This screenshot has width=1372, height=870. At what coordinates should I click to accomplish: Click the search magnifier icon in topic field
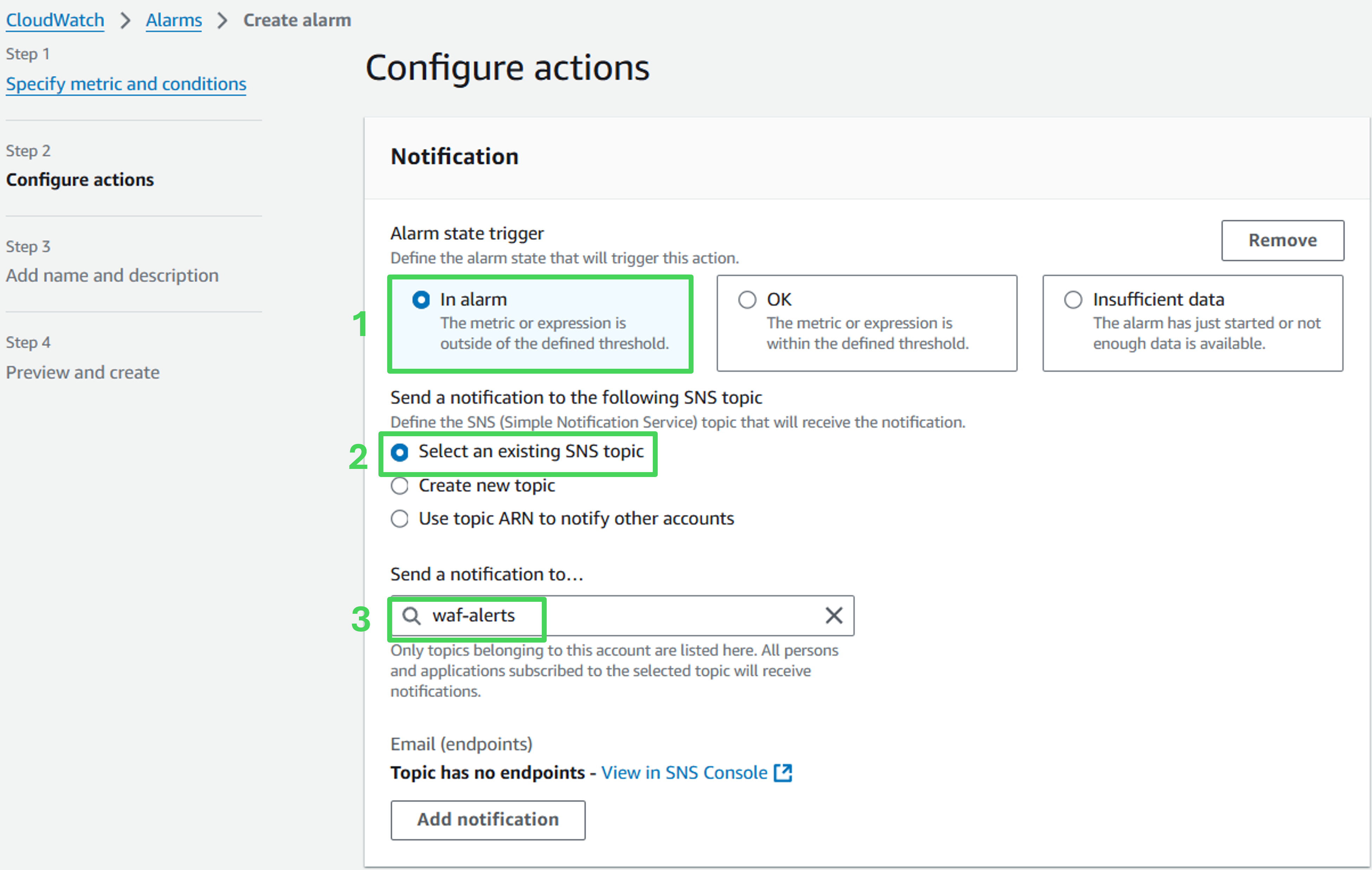(x=411, y=616)
